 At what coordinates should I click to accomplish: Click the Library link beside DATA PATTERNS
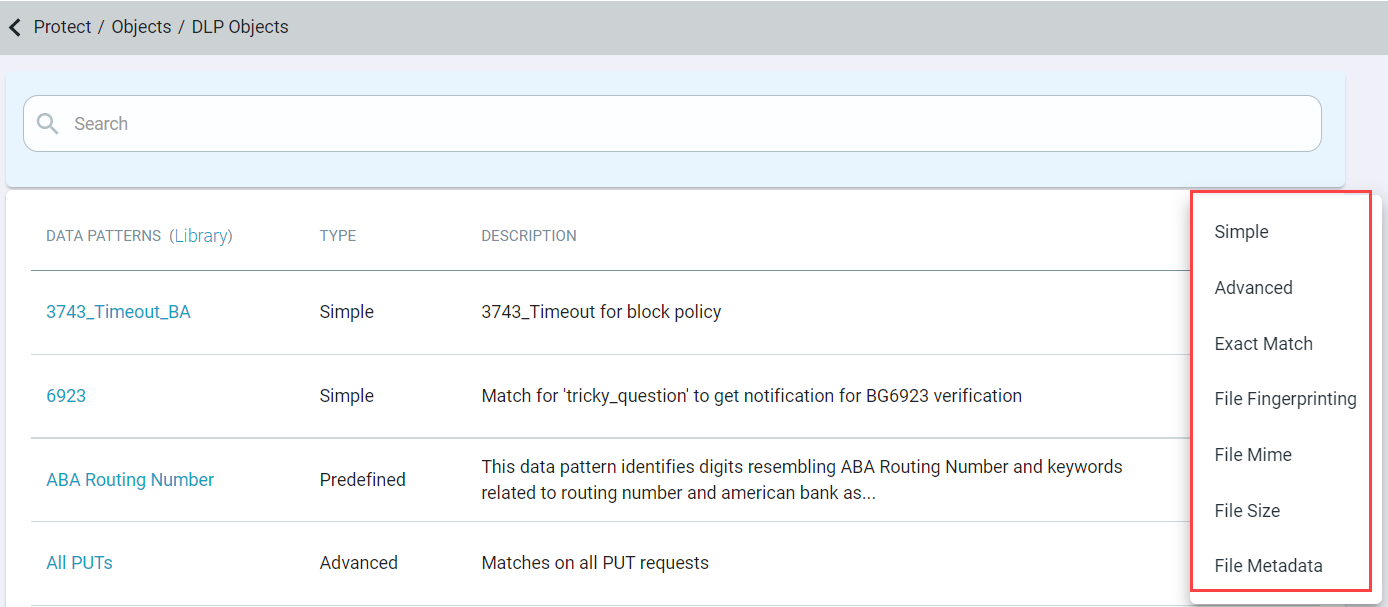click(202, 235)
